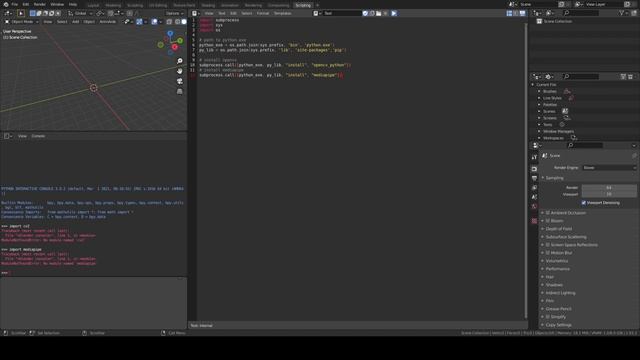Screen dimensions: 640x360
Task: Toggle viewport gizmos button
Action: [139, 22]
